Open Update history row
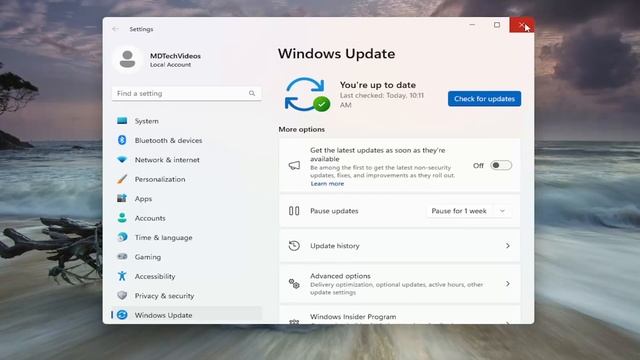640x360 pixels. (400, 246)
